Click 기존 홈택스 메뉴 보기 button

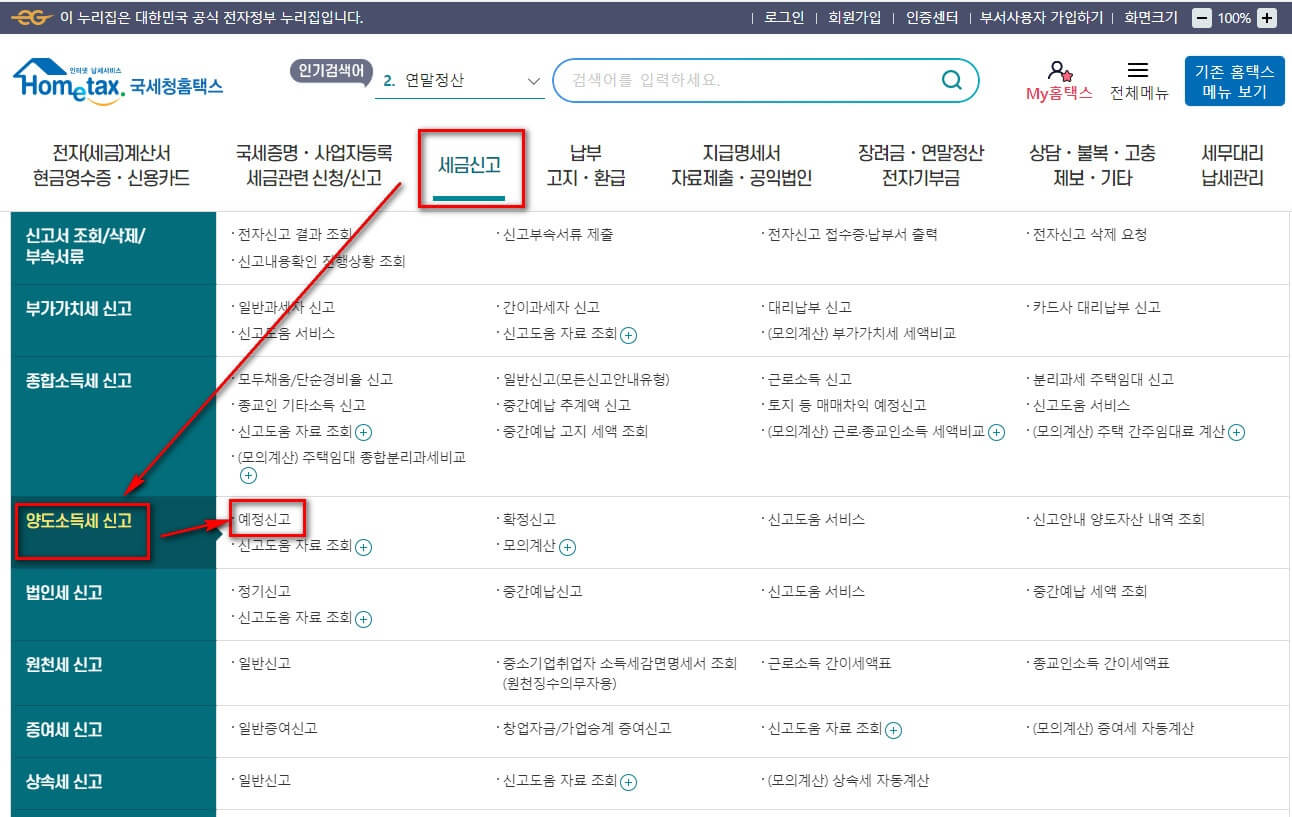[1235, 81]
